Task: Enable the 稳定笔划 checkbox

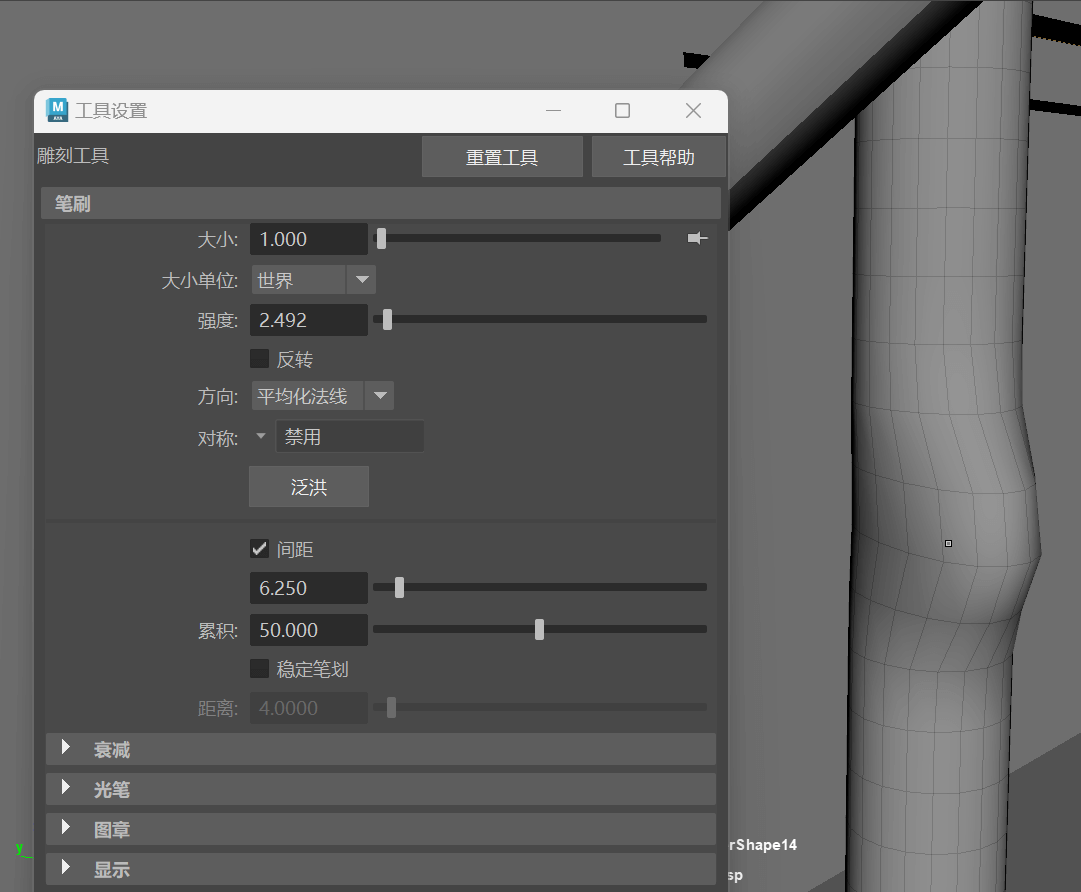Action: tap(259, 669)
